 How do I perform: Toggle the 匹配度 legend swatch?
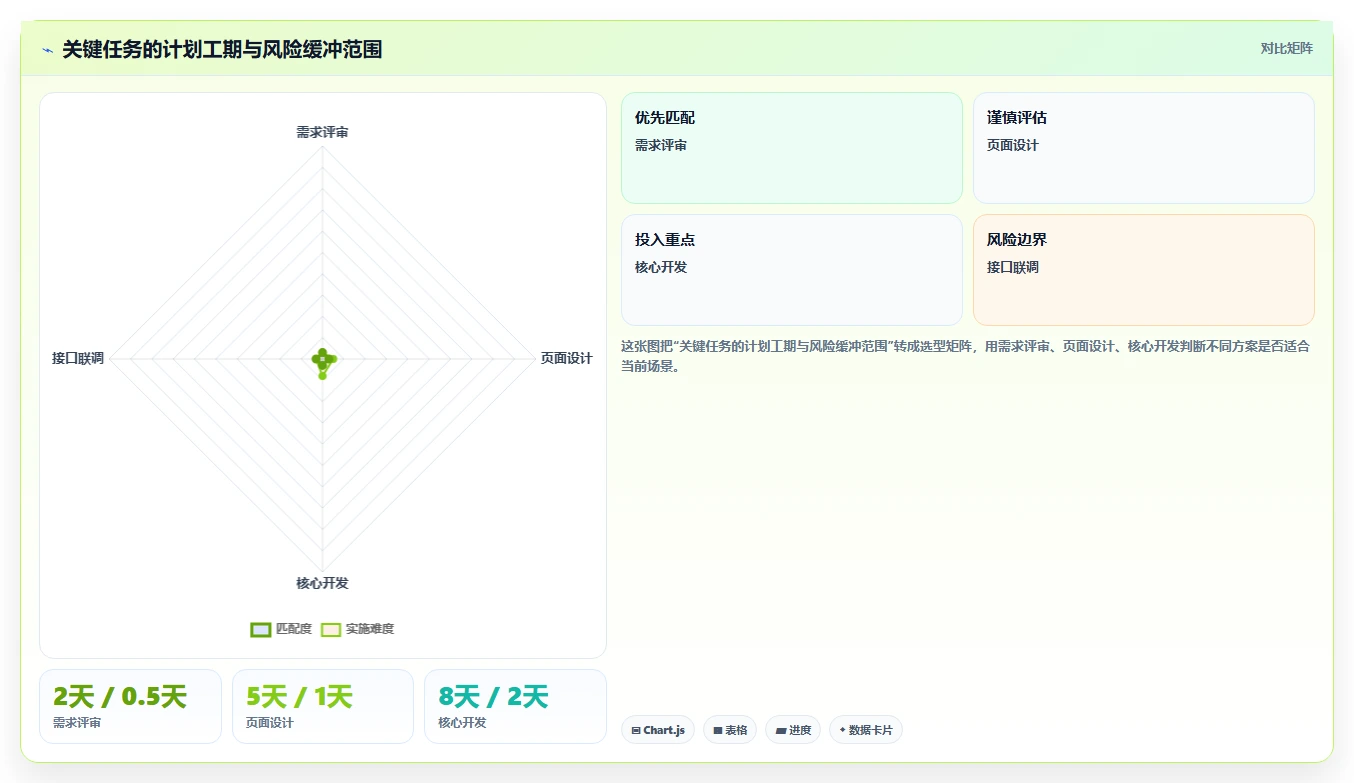click(x=260, y=629)
